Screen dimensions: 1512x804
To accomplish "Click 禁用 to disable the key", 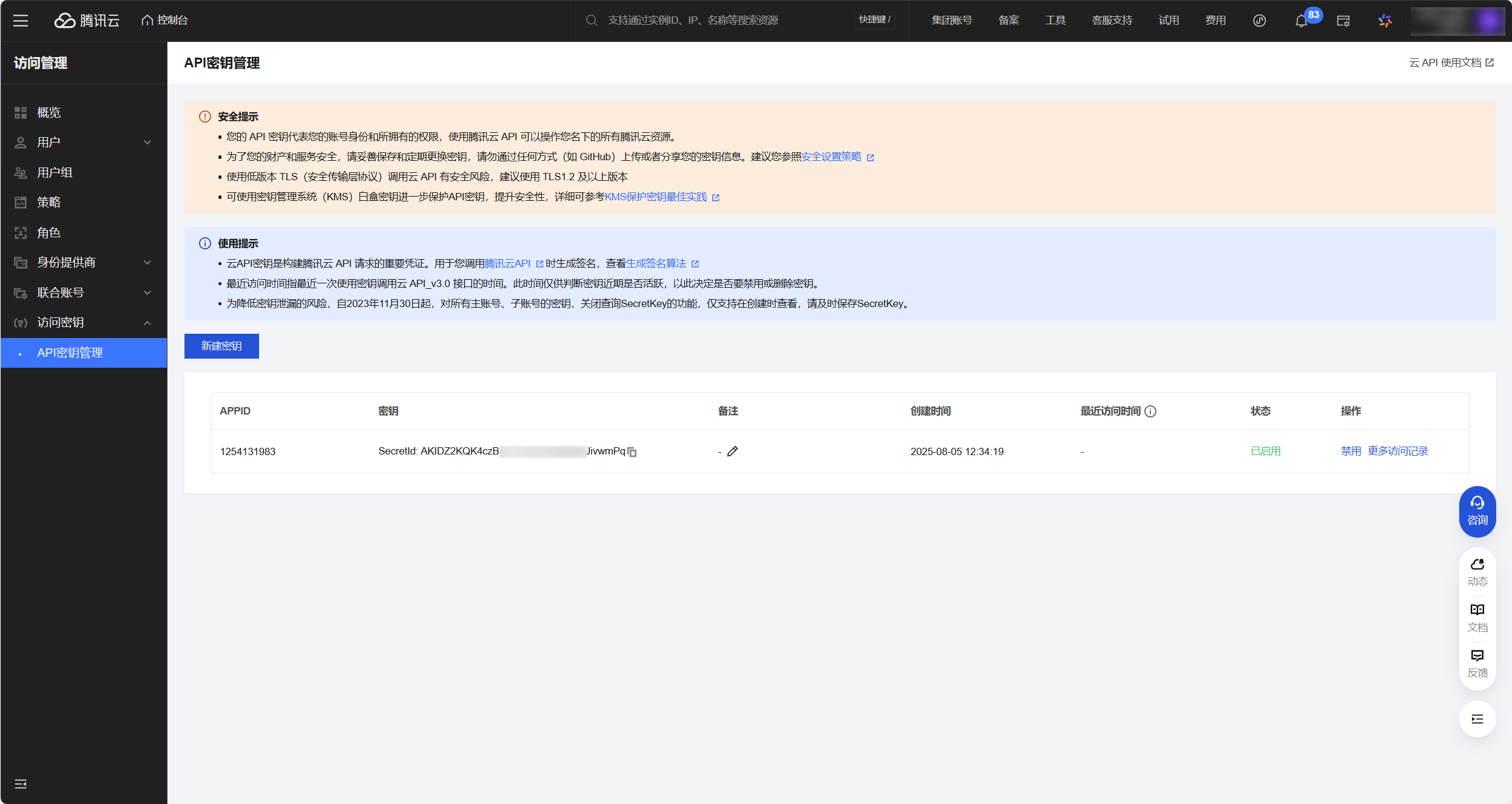I will point(1351,451).
